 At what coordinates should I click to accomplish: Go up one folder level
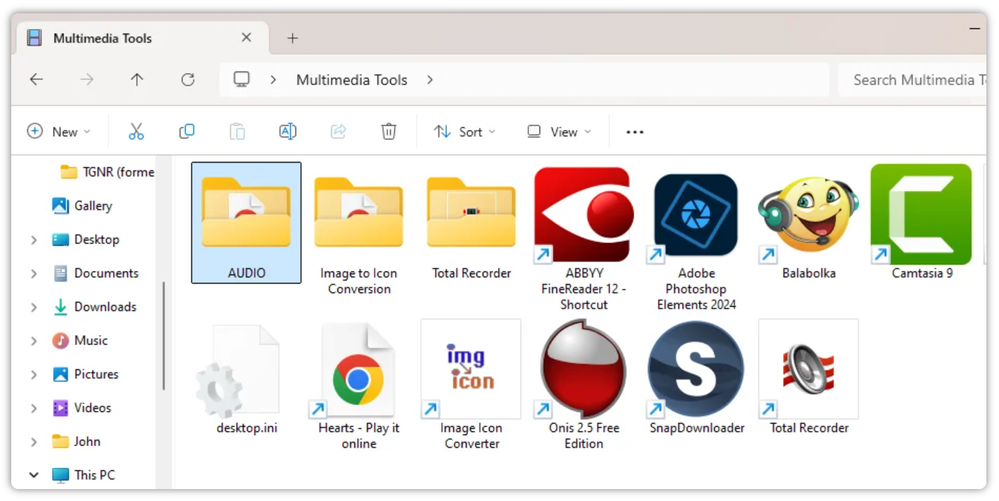point(137,80)
